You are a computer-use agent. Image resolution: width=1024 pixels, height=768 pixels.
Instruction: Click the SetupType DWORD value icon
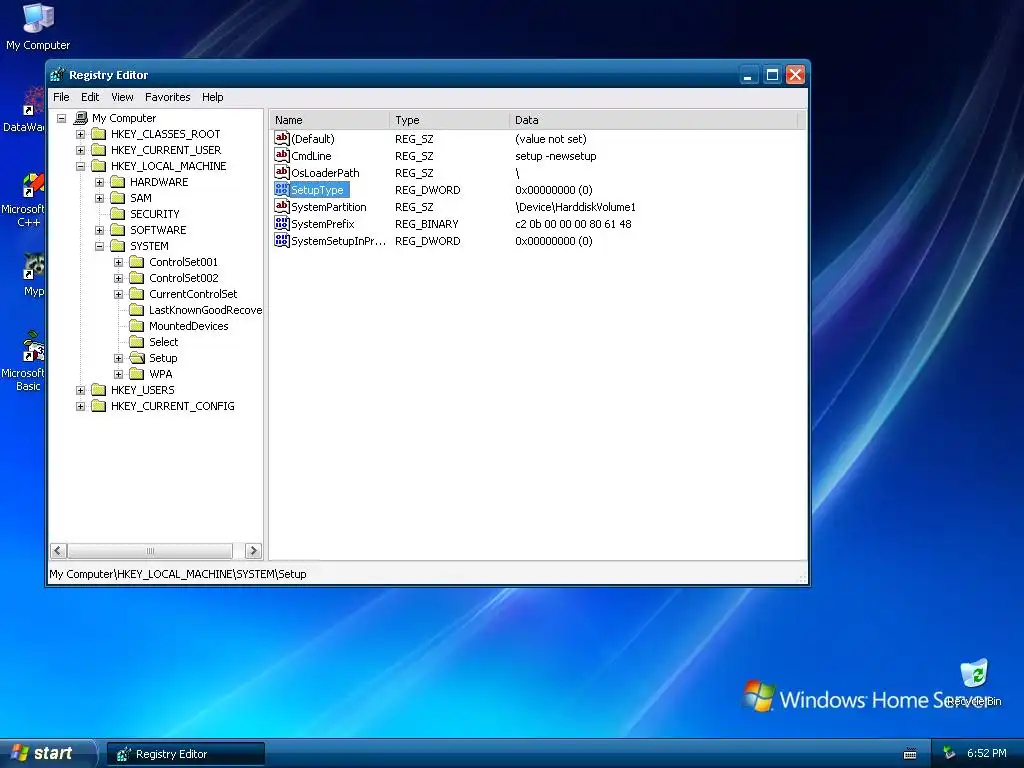click(281, 189)
